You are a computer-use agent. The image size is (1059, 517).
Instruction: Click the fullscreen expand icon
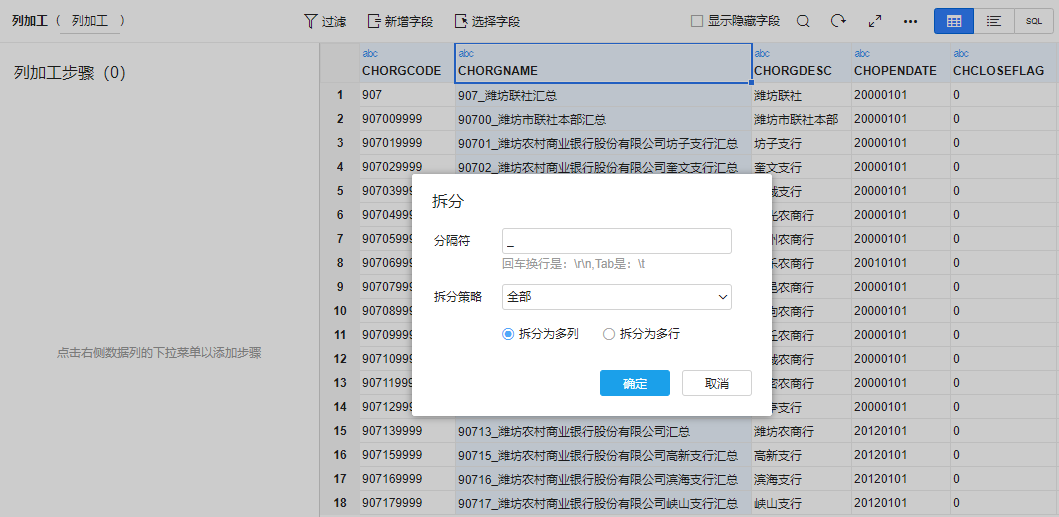point(874,21)
